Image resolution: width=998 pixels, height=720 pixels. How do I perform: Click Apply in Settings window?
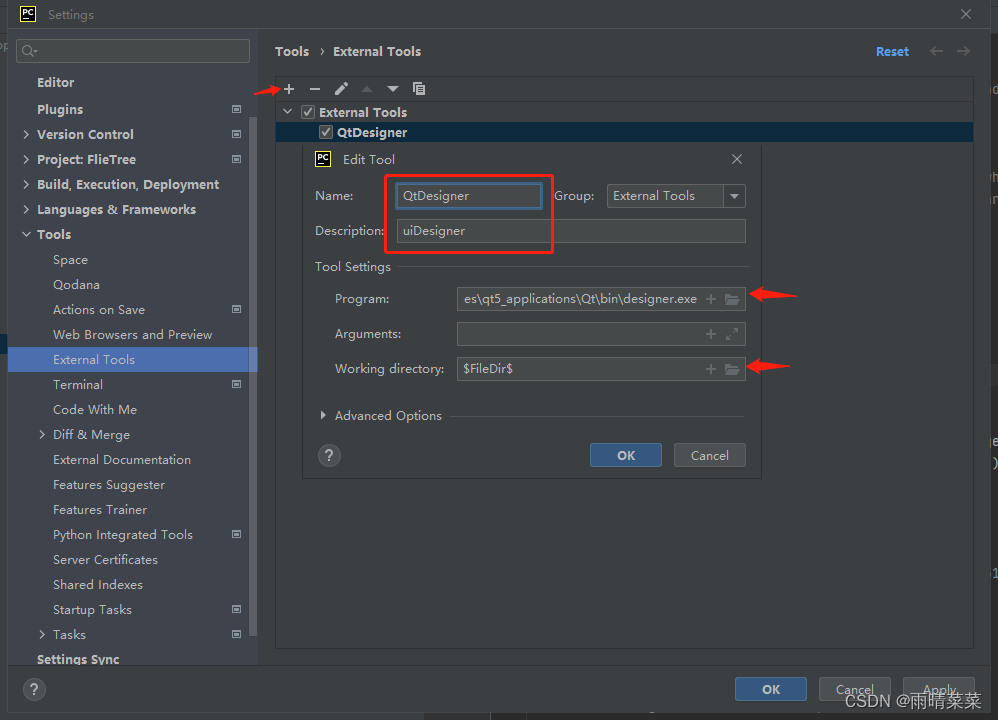[939, 689]
